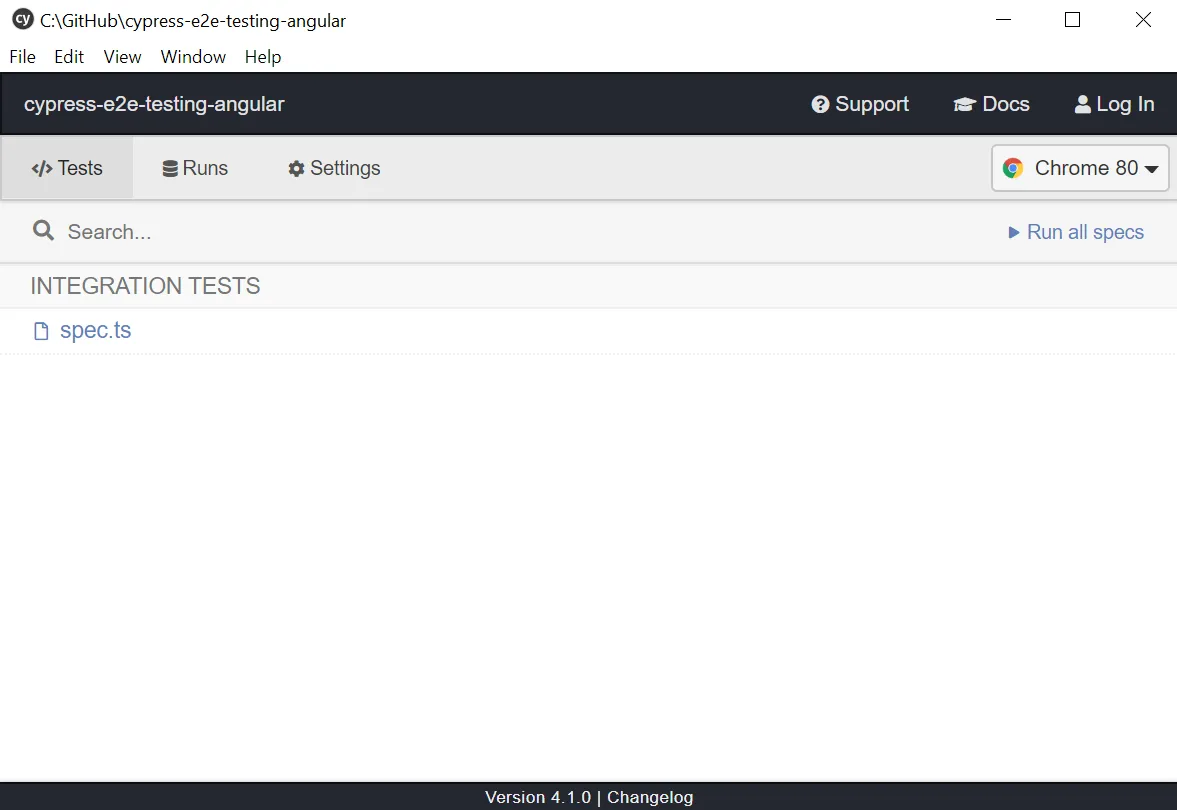Click the file icon beside spec.ts

coord(41,331)
